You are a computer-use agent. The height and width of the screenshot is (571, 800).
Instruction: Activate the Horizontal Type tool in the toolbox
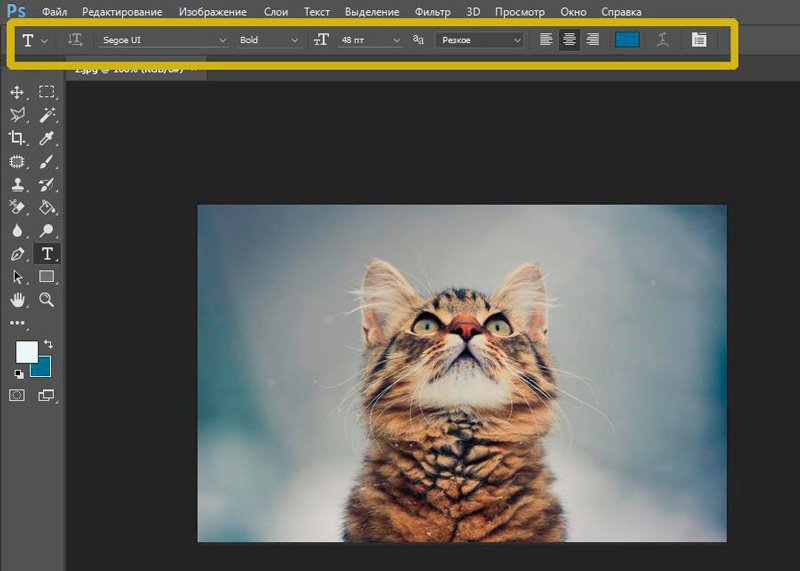(46, 253)
